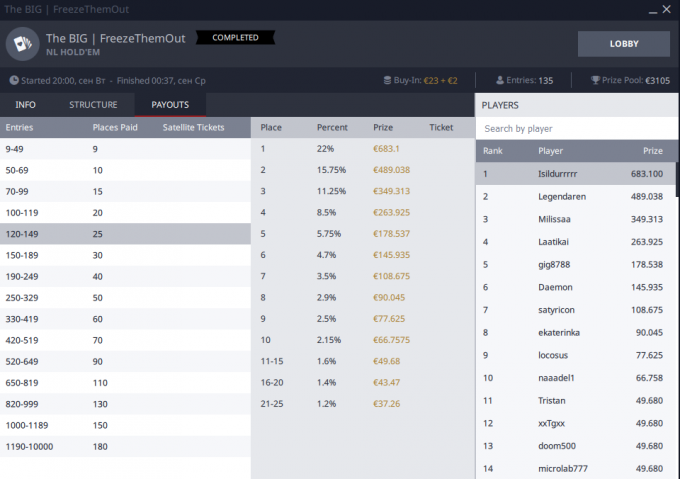Select the 100-119 entries row

click(x=125, y=212)
